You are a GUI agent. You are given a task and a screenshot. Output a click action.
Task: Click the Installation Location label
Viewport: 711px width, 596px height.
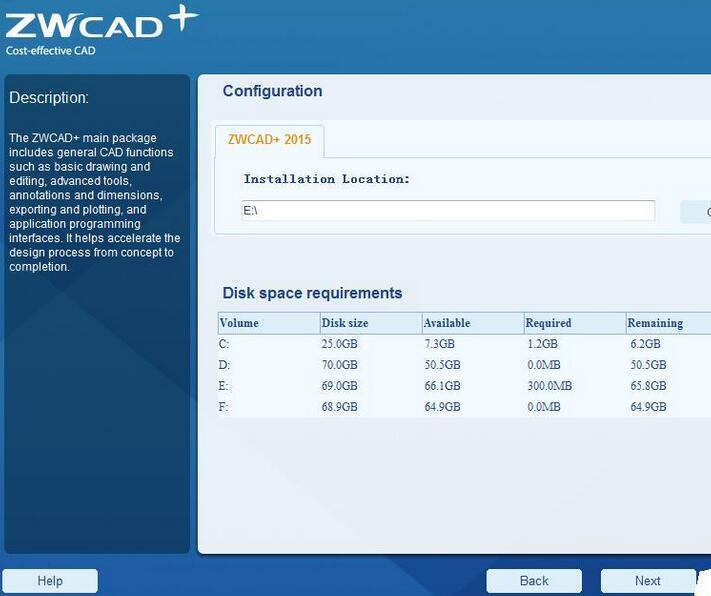pos(326,179)
